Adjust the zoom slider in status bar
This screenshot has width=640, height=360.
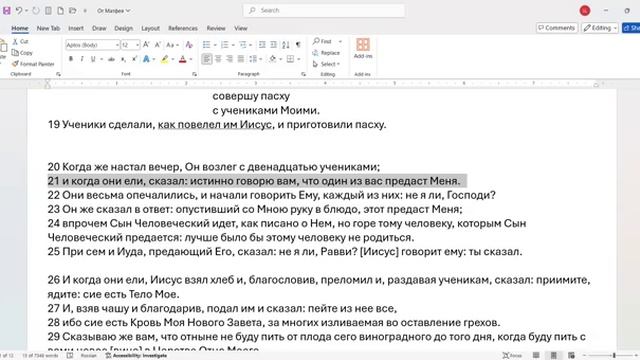(613, 356)
